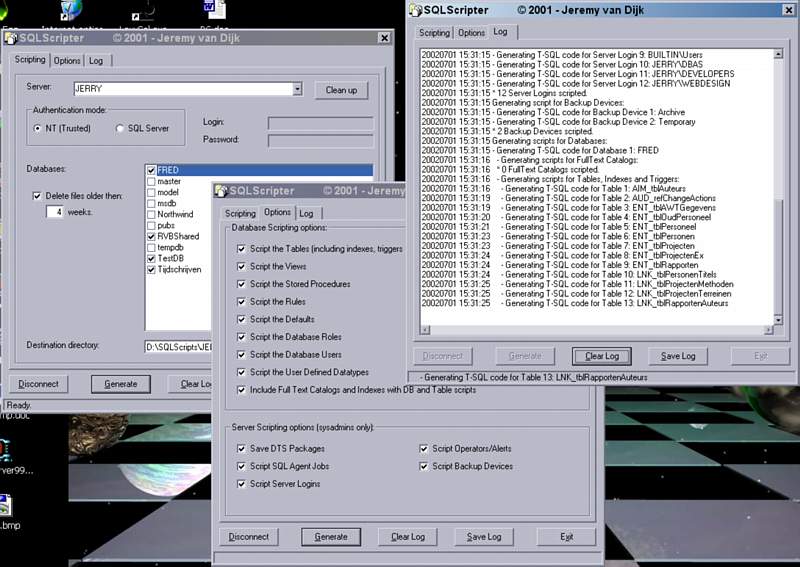Enable the Northwind database checkbox
The width and height of the screenshot is (800, 567).
(x=151, y=214)
